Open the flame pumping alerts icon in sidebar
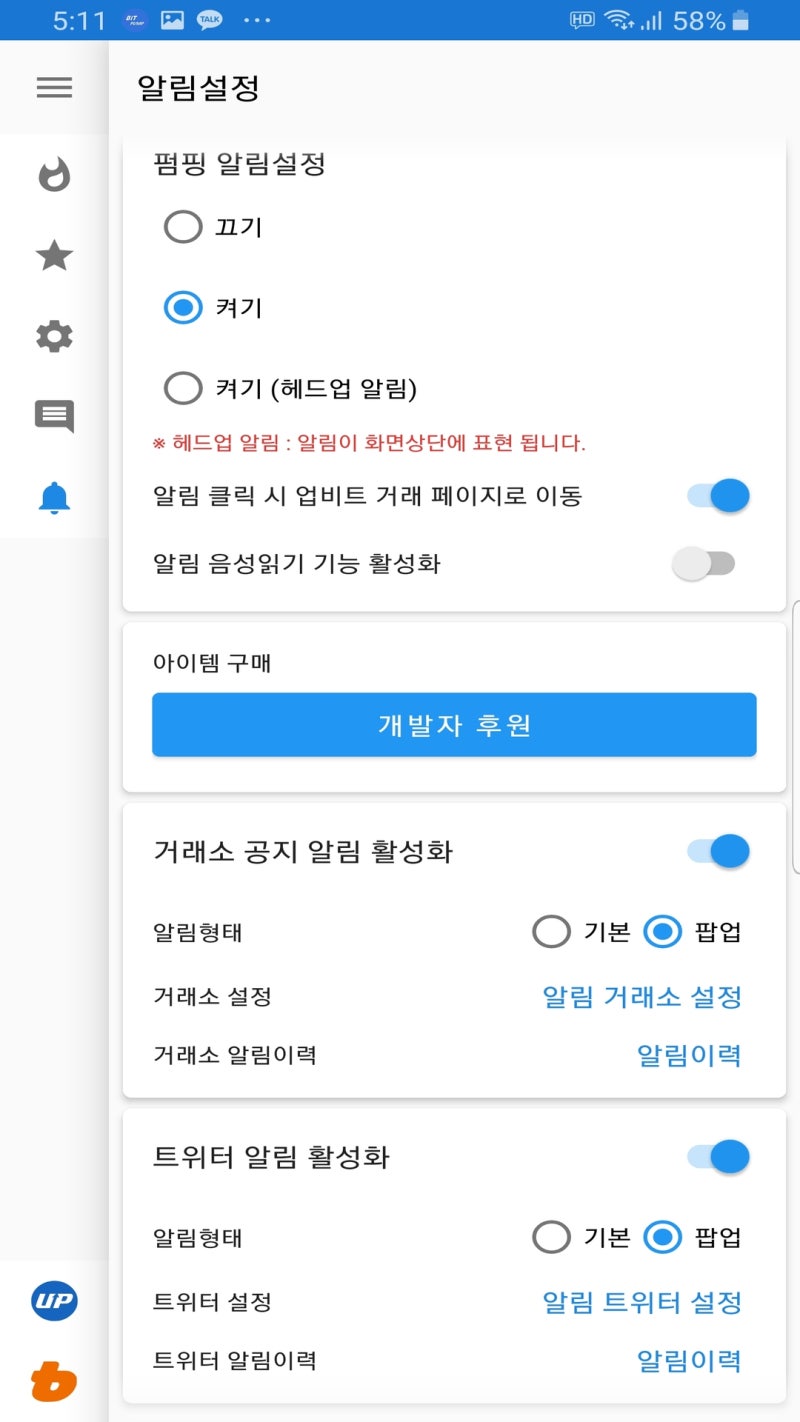Viewport: 800px width, 1422px height. (x=53, y=175)
